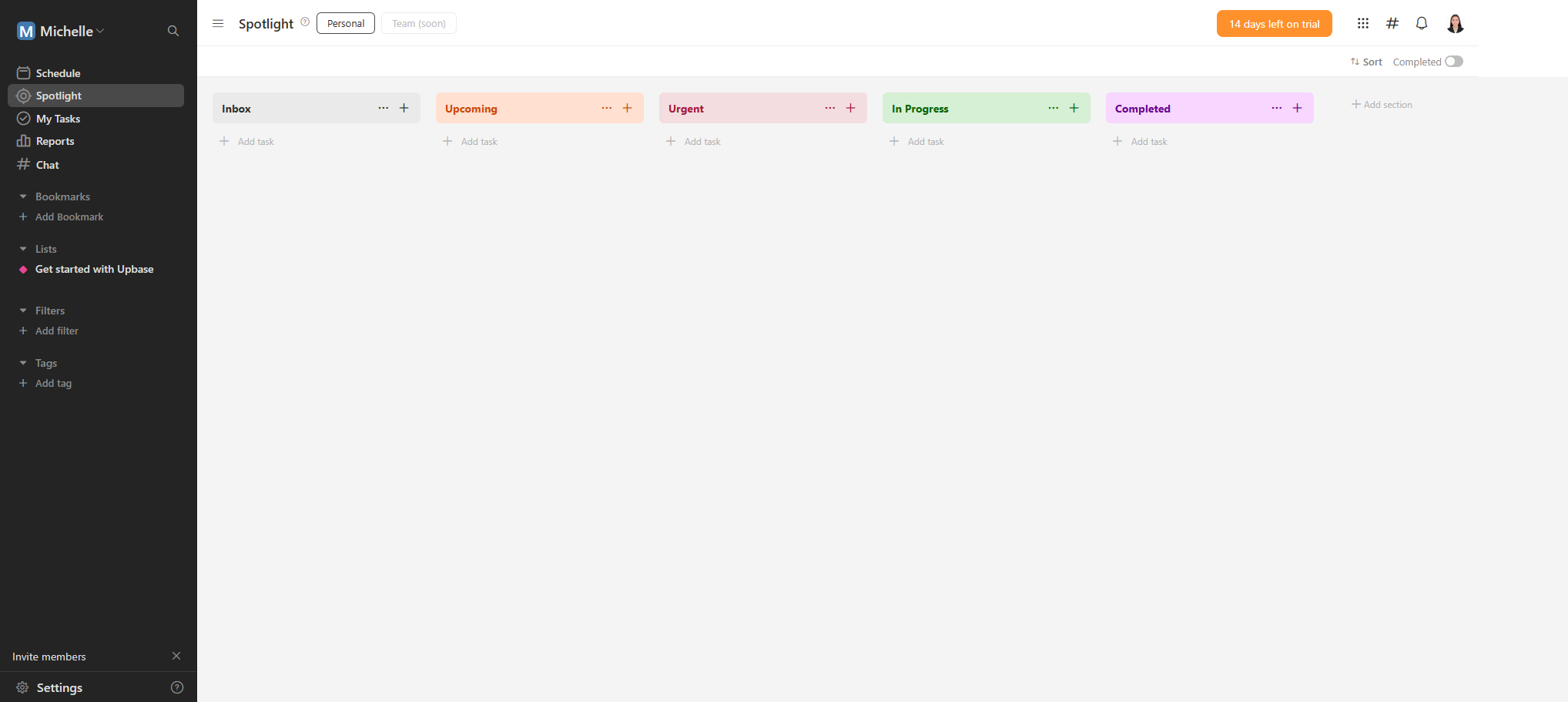Click the user profile avatar
The width and height of the screenshot is (1568, 702).
pos(1454,24)
